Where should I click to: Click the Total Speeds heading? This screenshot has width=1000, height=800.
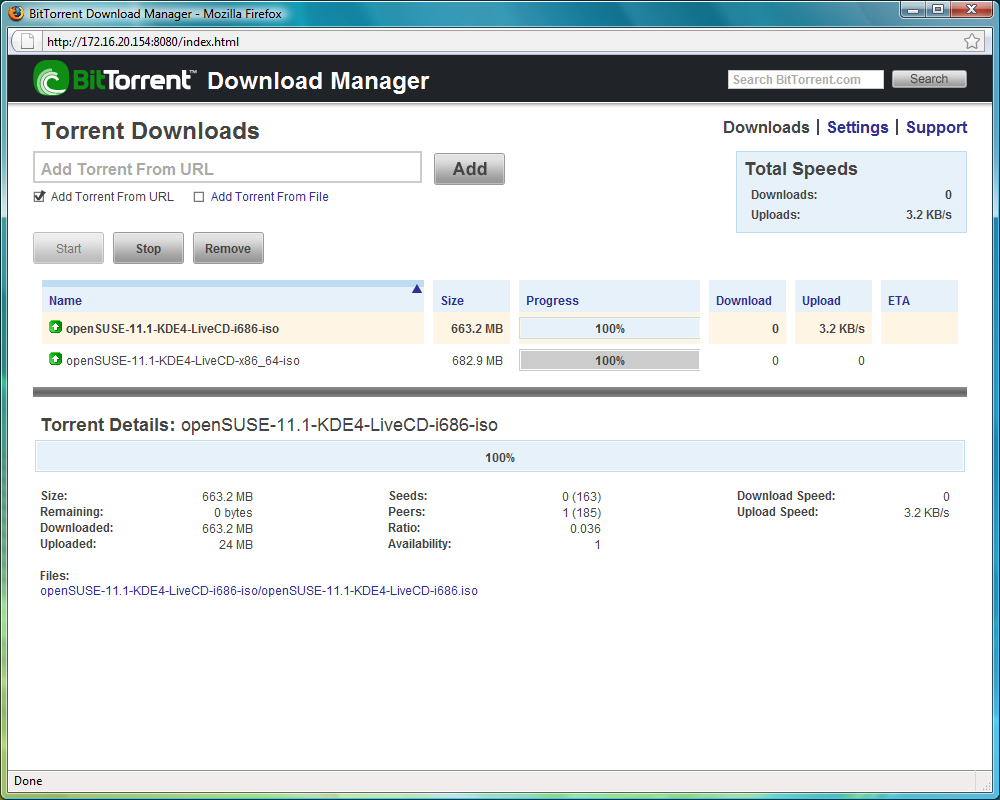tap(801, 168)
